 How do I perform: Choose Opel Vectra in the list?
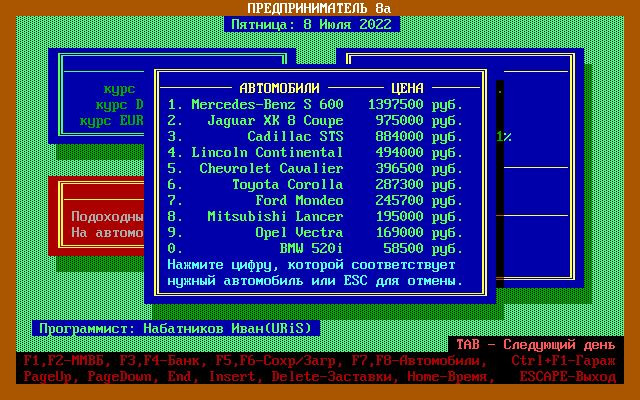tap(315, 232)
